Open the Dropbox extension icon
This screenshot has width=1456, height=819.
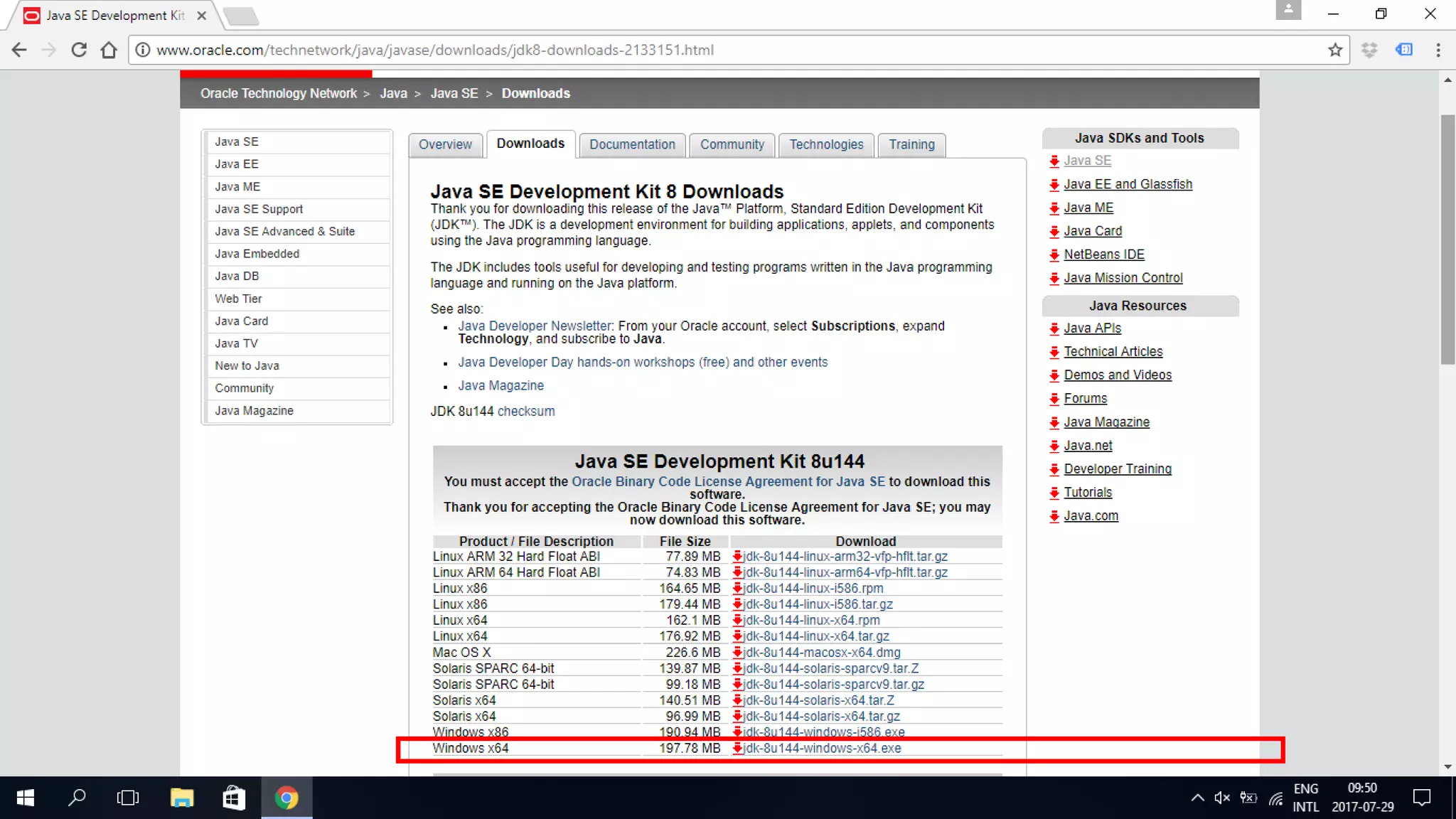1369,50
